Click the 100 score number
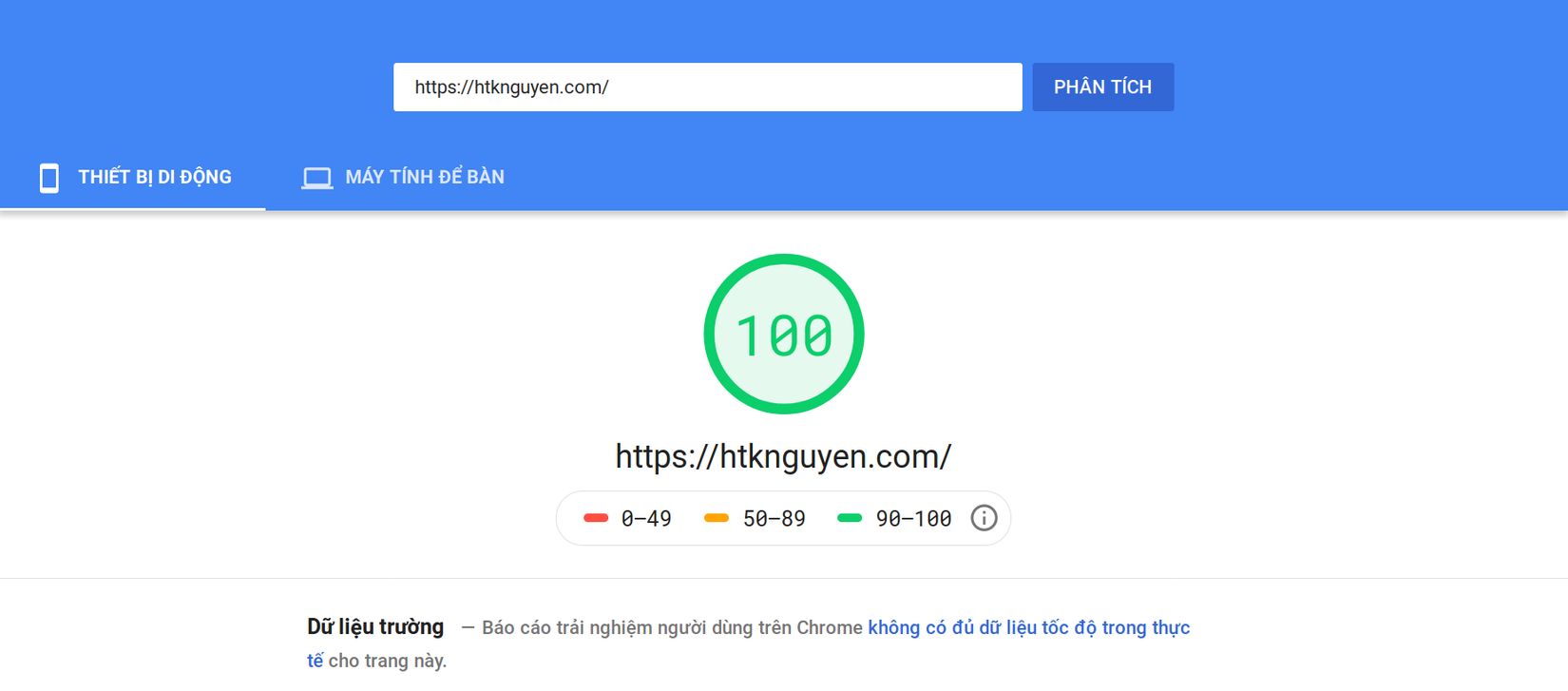This screenshot has height=691, width=1568. [784, 336]
